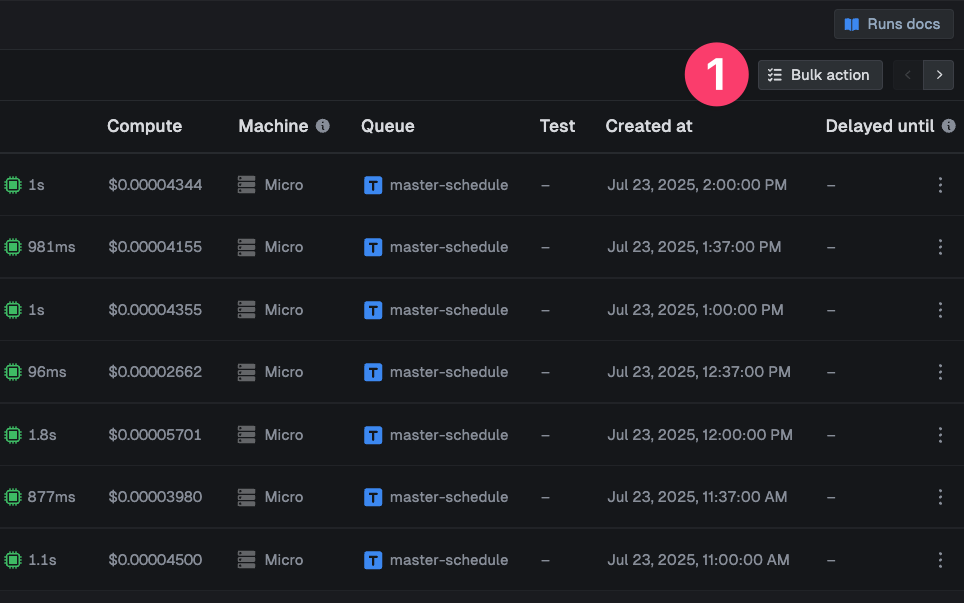Click the Micro machine icon on the 1.1s row
The image size is (964, 603).
[245, 560]
